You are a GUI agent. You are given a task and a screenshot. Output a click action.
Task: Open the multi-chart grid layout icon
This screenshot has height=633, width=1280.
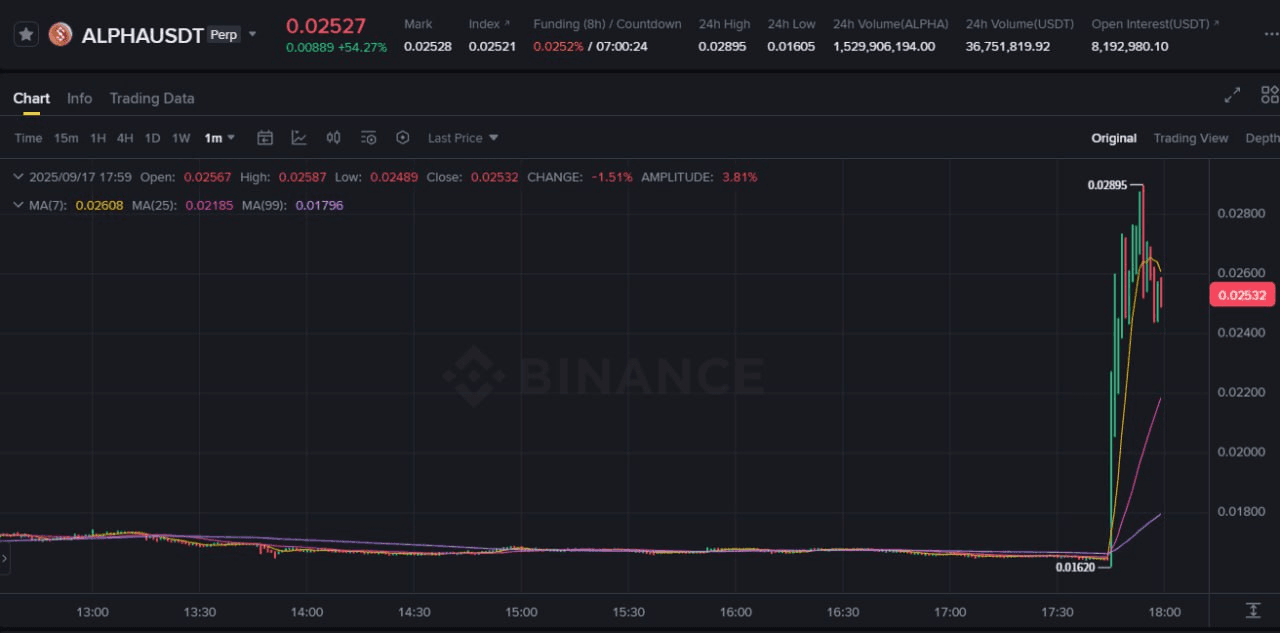(1270, 95)
